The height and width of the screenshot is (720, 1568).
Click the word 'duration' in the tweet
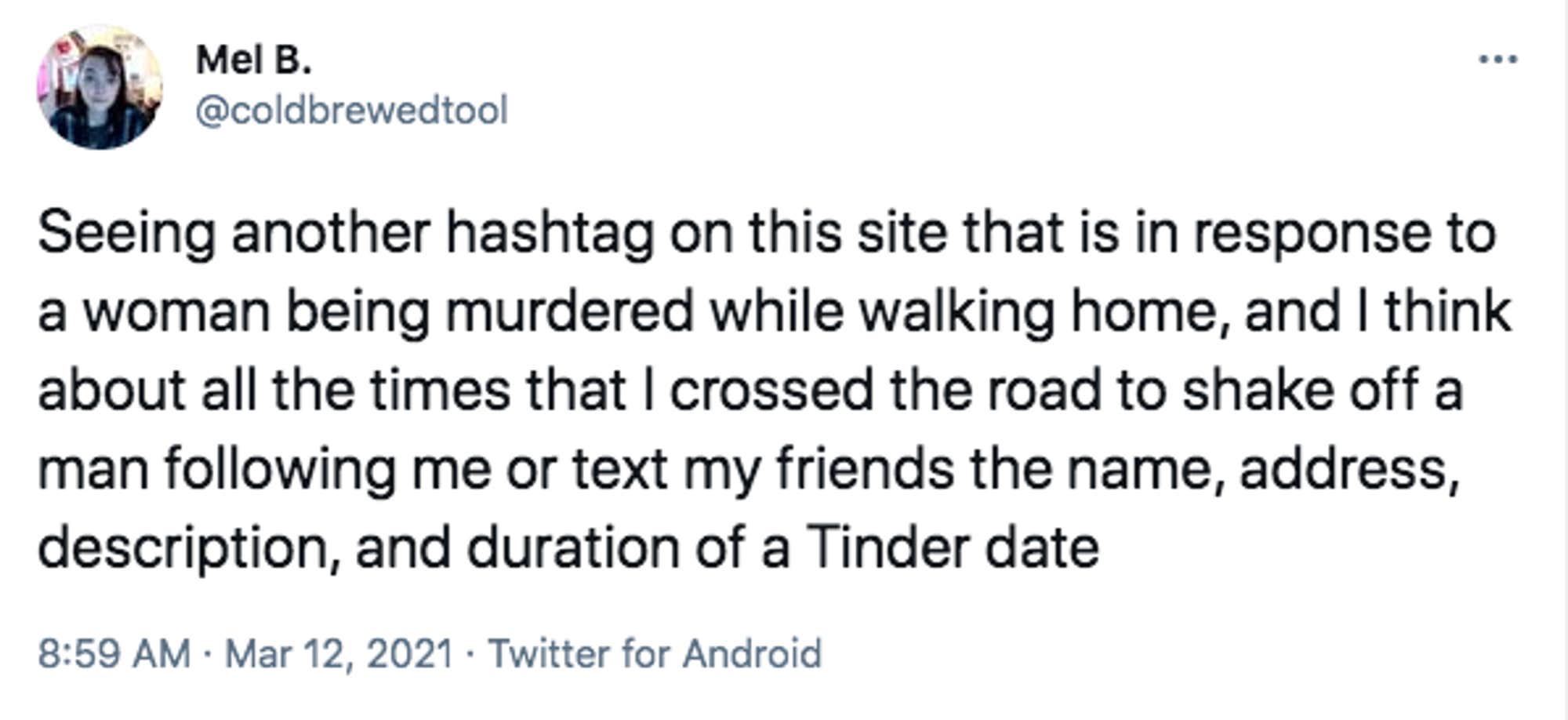(x=573, y=547)
